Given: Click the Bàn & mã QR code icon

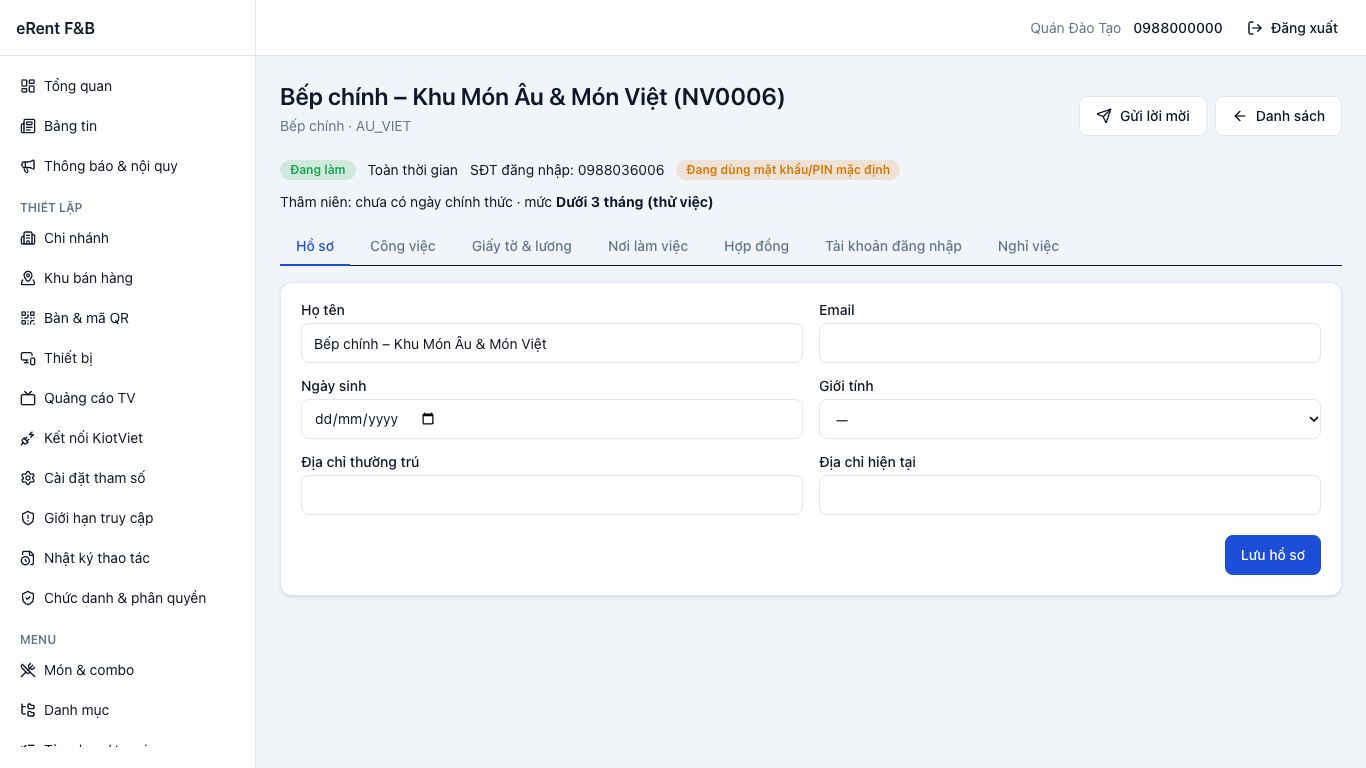Looking at the screenshot, I should click(x=28, y=318).
